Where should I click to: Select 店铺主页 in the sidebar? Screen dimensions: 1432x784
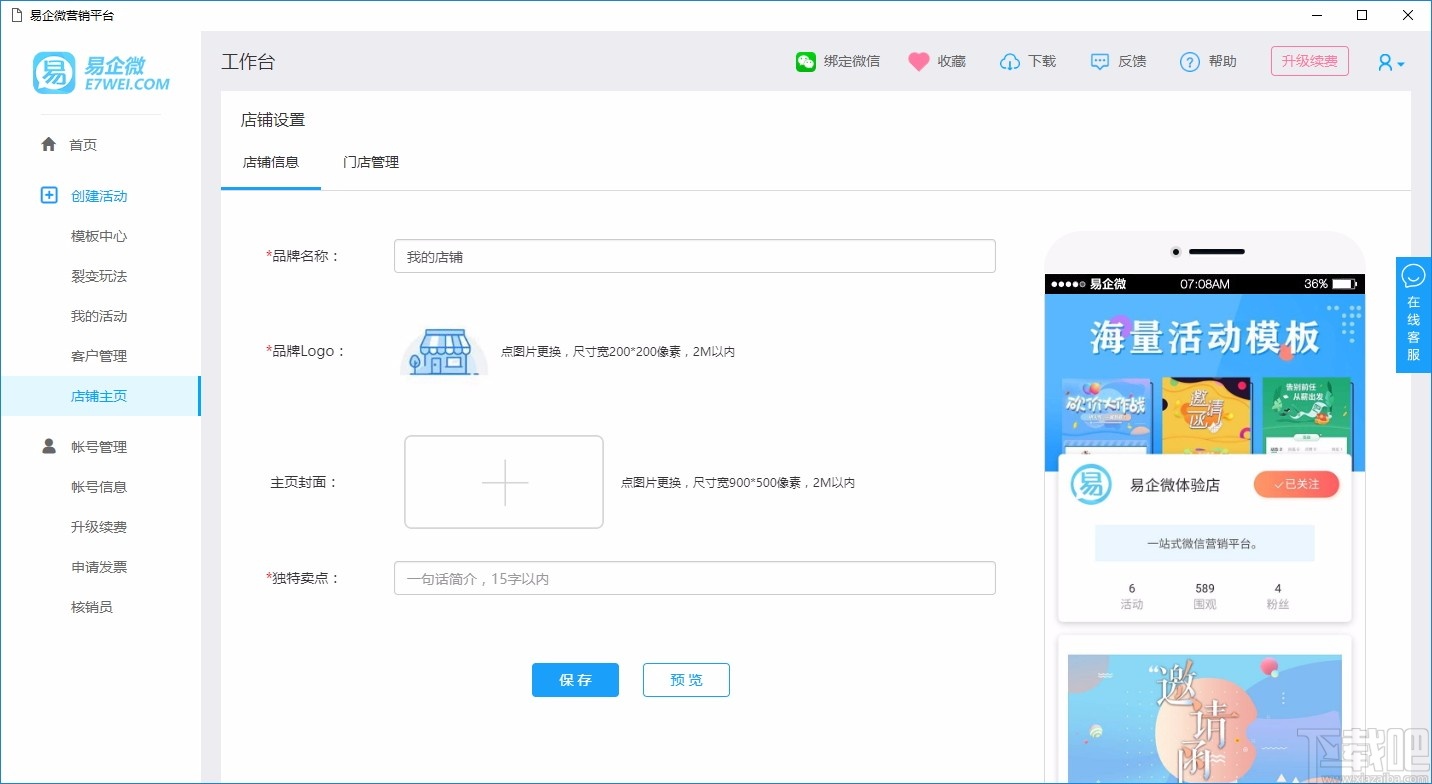[99, 396]
